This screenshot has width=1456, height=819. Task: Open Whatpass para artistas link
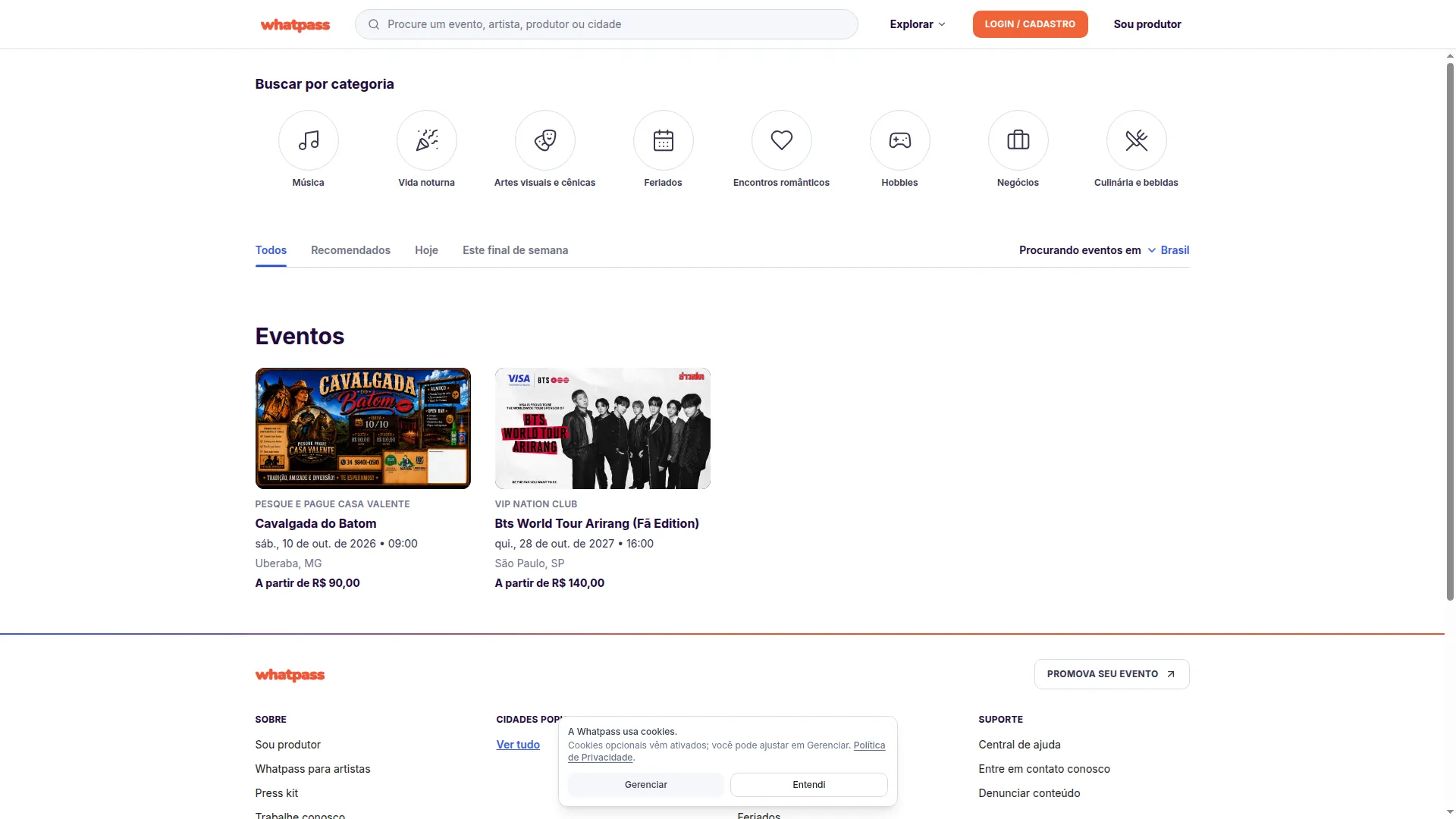point(312,769)
